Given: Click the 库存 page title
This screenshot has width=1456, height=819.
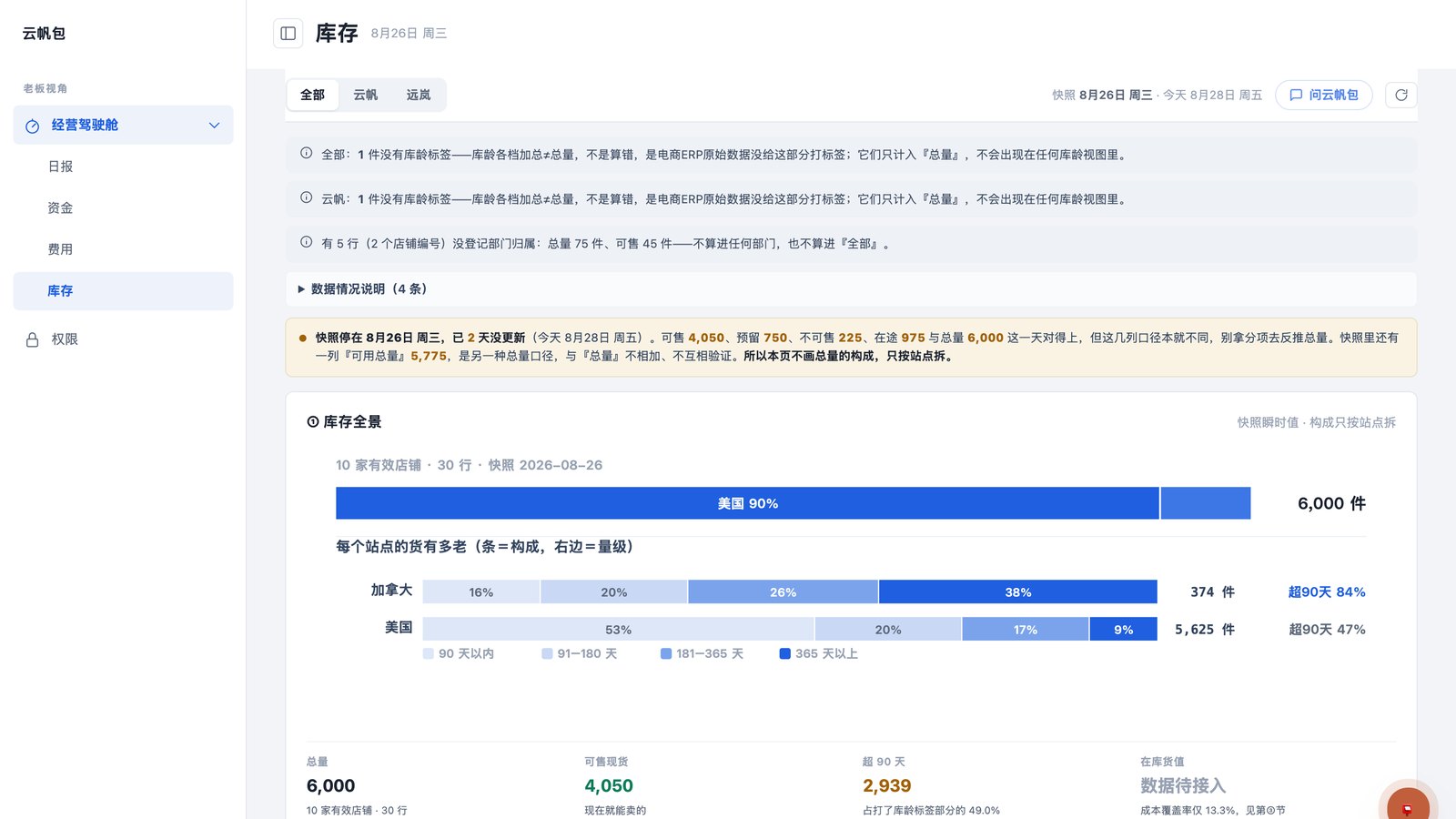Looking at the screenshot, I should [337, 34].
